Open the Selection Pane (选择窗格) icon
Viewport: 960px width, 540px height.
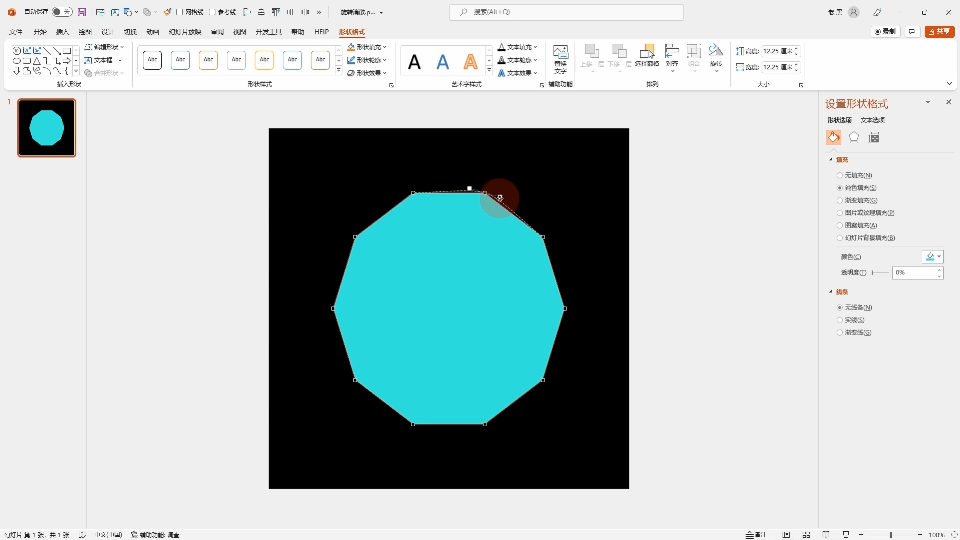[x=646, y=55]
